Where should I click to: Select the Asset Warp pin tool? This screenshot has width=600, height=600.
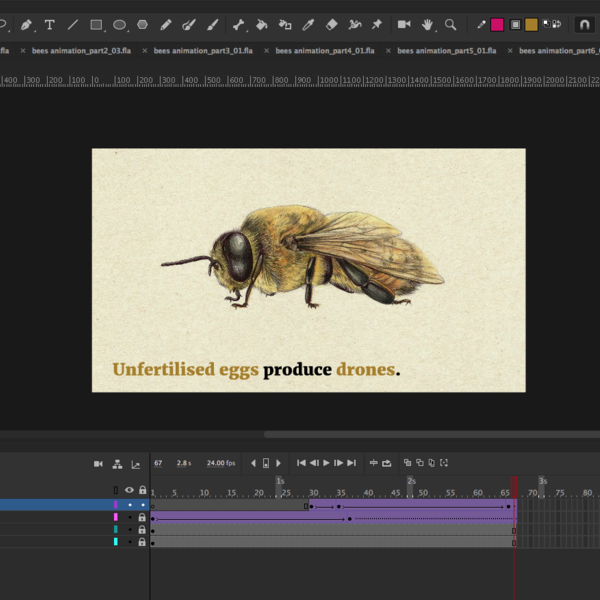pyautogui.click(x=377, y=25)
